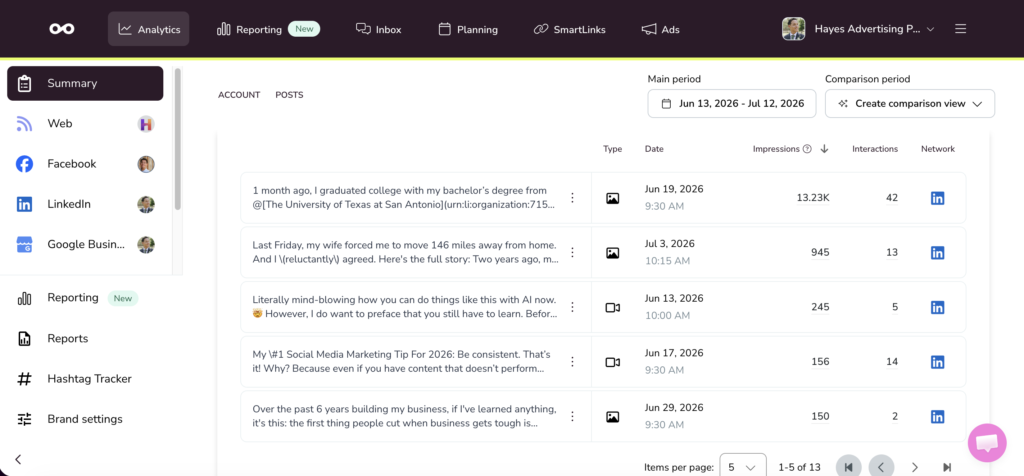The image size is (1024, 476).
Task: Click the LinkedIn icon for the Jun 29 post
Action: click(x=937, y=416)
